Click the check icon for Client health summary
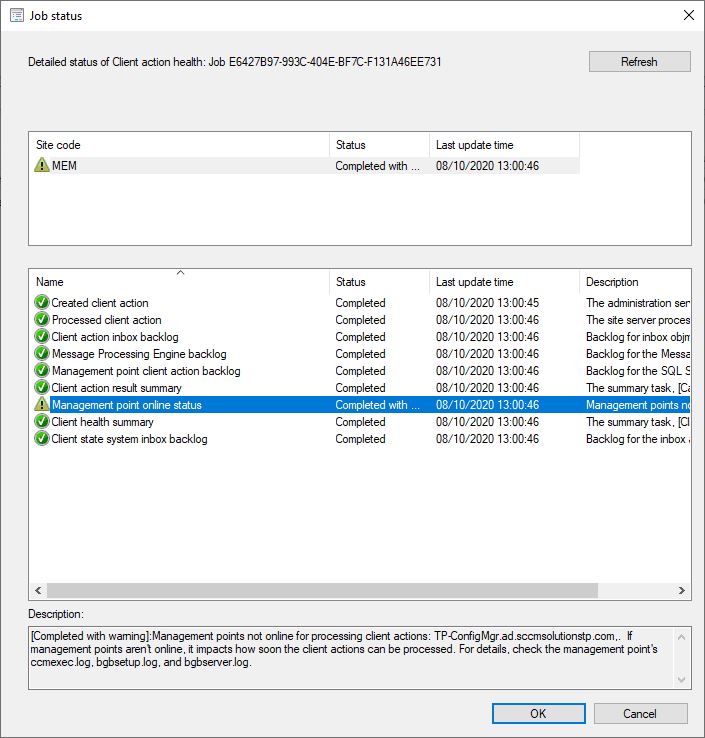This screenshot has height=738, width=705. (41, 422)
